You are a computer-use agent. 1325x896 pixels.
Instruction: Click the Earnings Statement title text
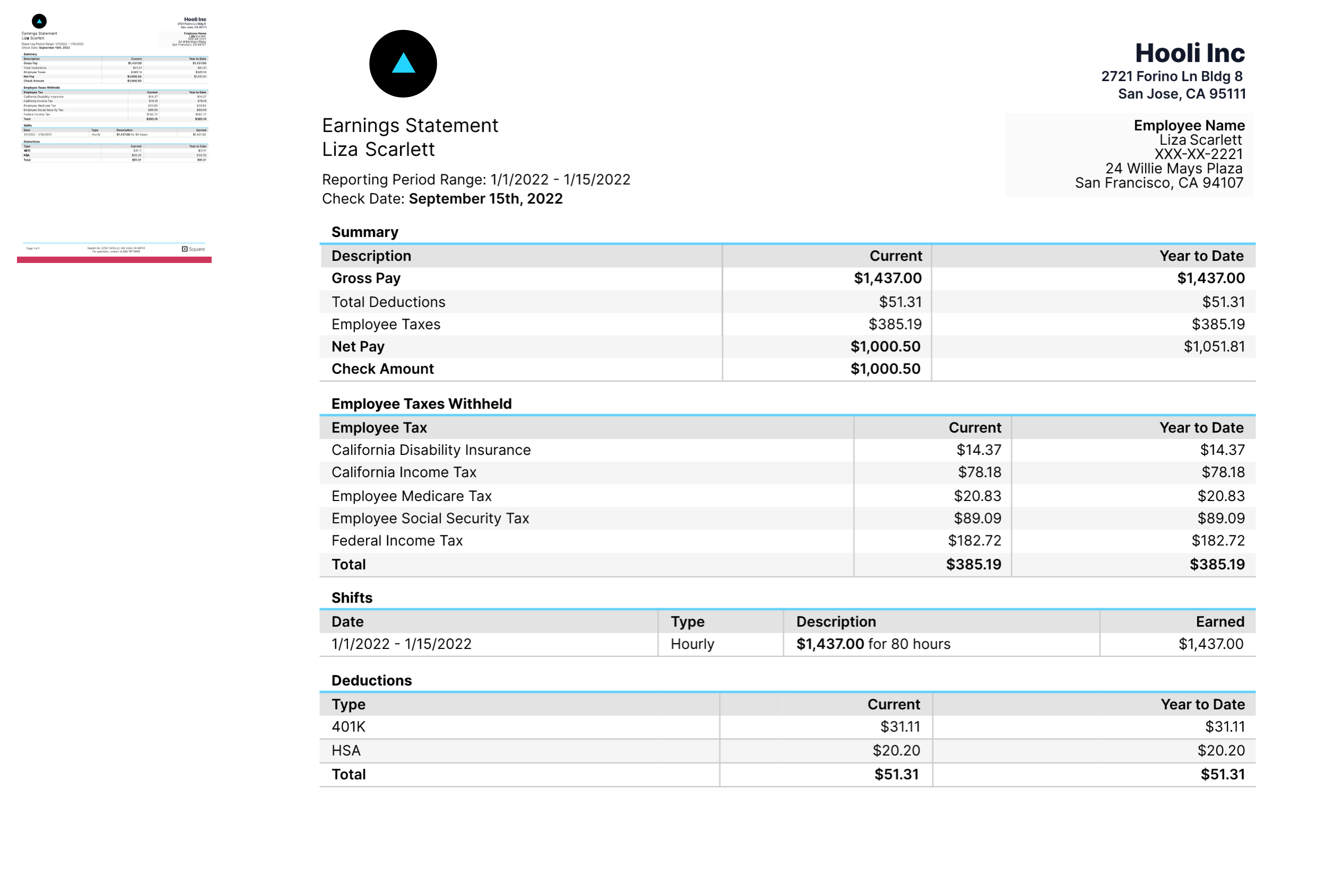click(410, 125)
